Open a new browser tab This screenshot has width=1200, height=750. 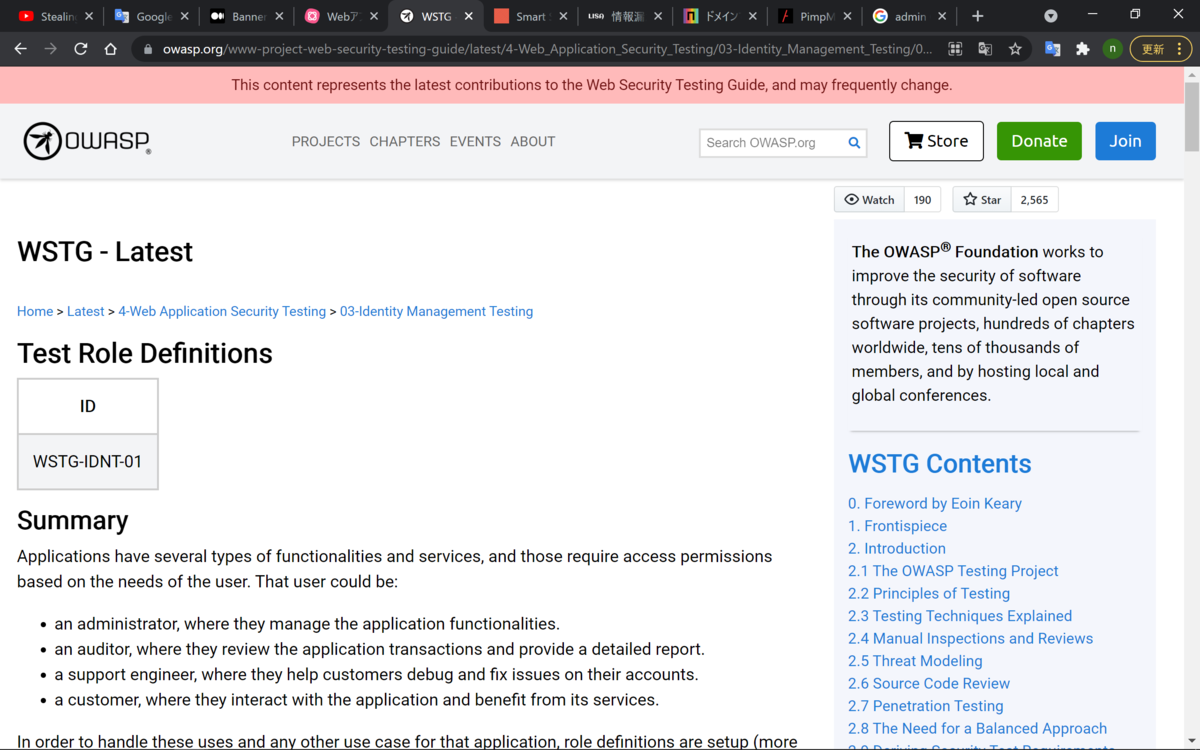coord(977,16)
